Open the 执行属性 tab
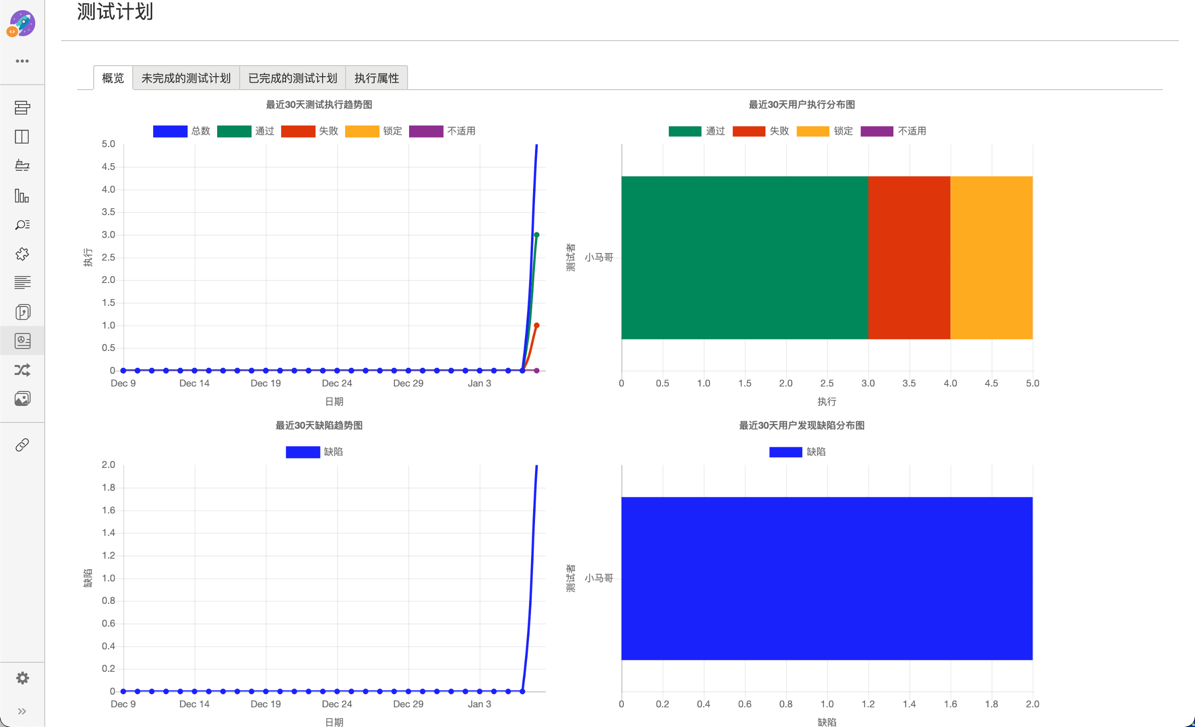The height and width of the screenshot is (727, 1195). click(377, 78)
